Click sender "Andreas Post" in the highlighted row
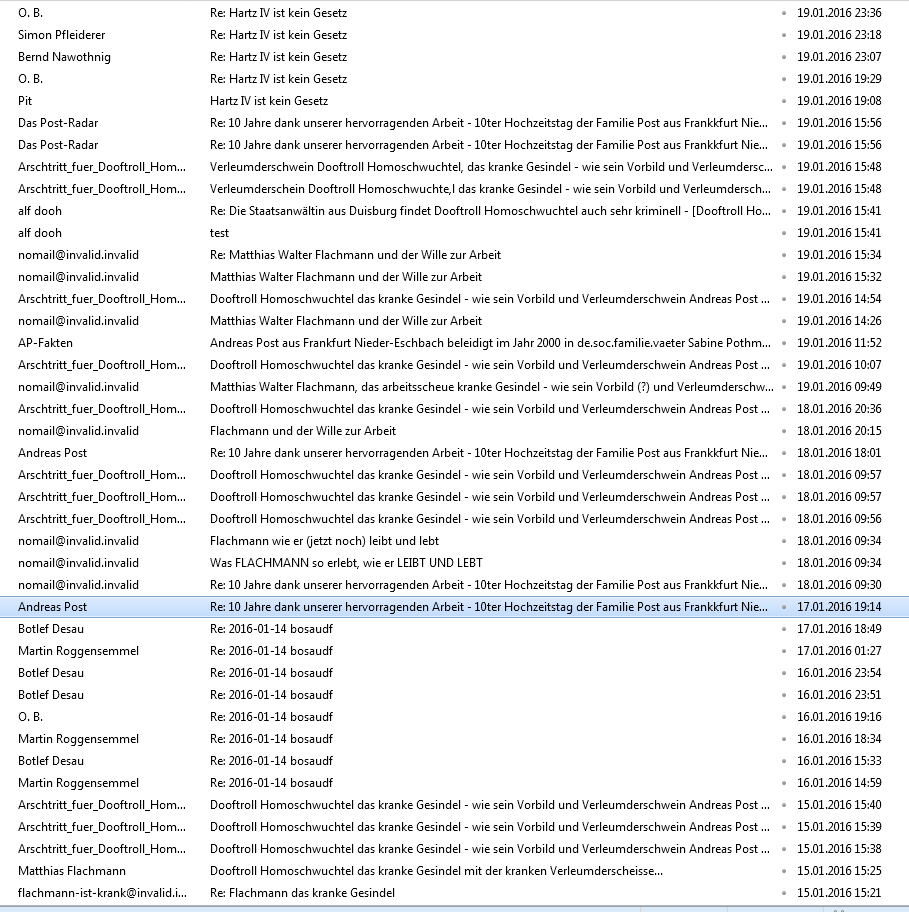Screen dimensions: 909x912 tap(52, 607)
